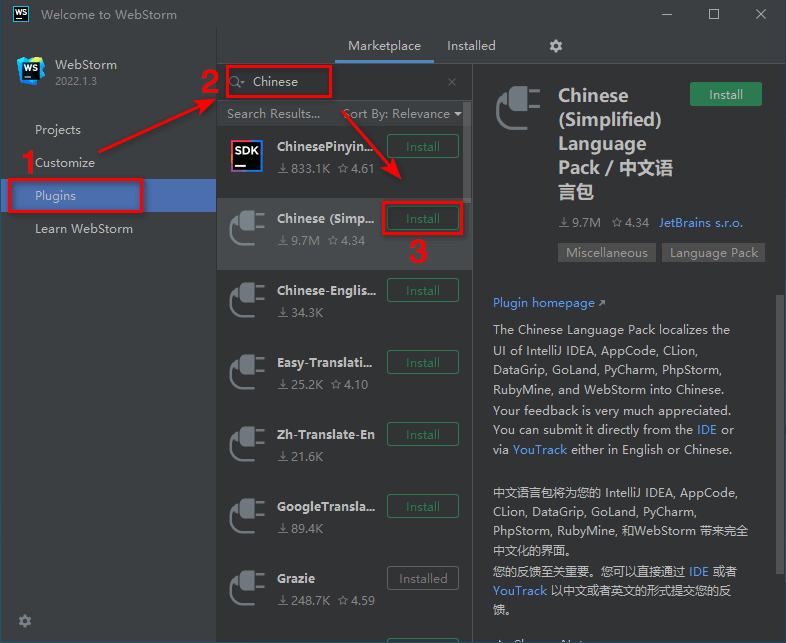Select the Easy-Translation plugin name
The height and width of the screenshot is (643, 786).
tap(324, 362)
